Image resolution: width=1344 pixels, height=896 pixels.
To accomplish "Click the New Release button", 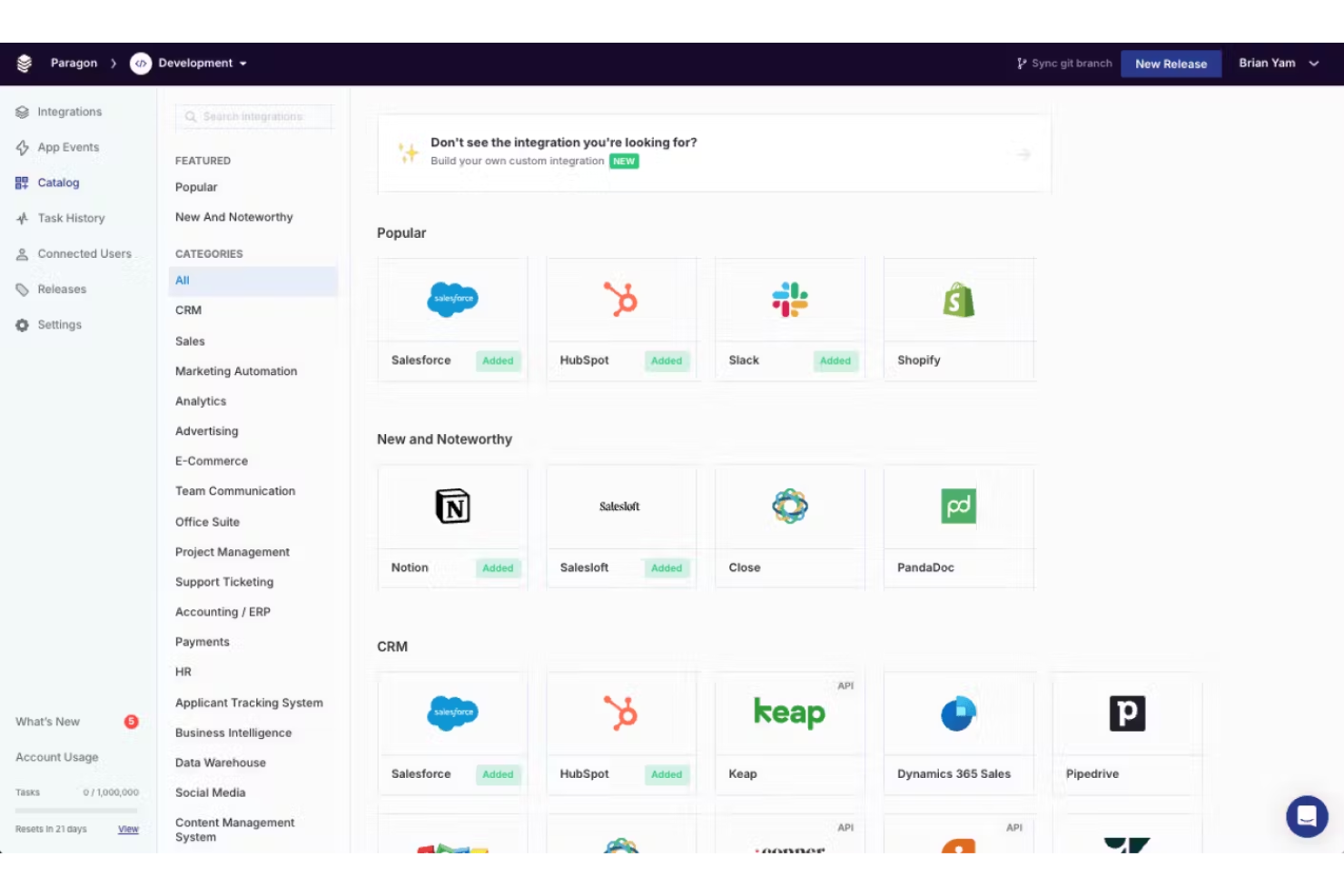I will tap(1171, 64).
